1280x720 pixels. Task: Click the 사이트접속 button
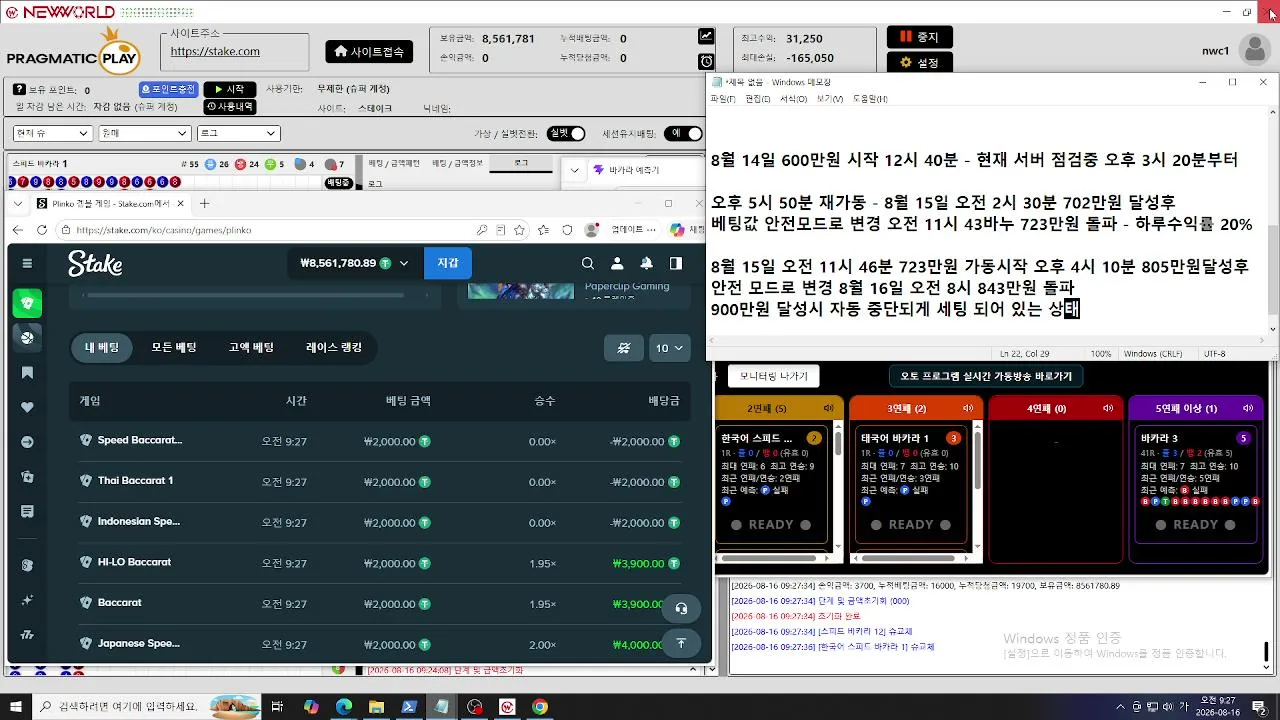(369, 51)
